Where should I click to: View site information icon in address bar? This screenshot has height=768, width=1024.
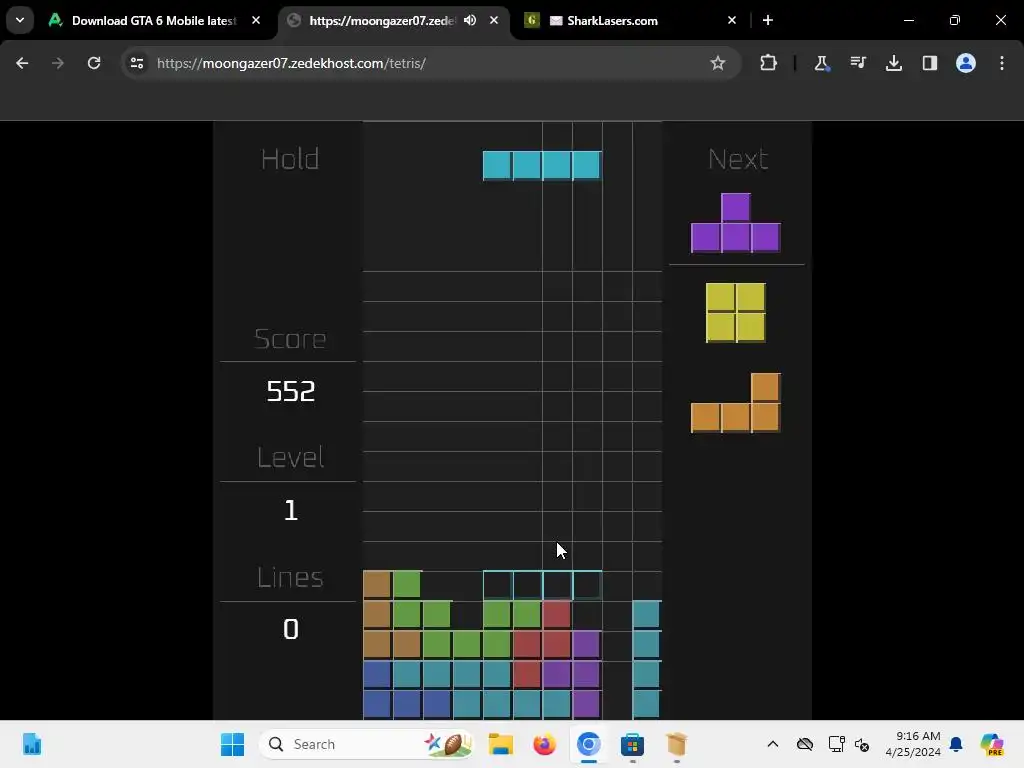click(x=137, y=63)
